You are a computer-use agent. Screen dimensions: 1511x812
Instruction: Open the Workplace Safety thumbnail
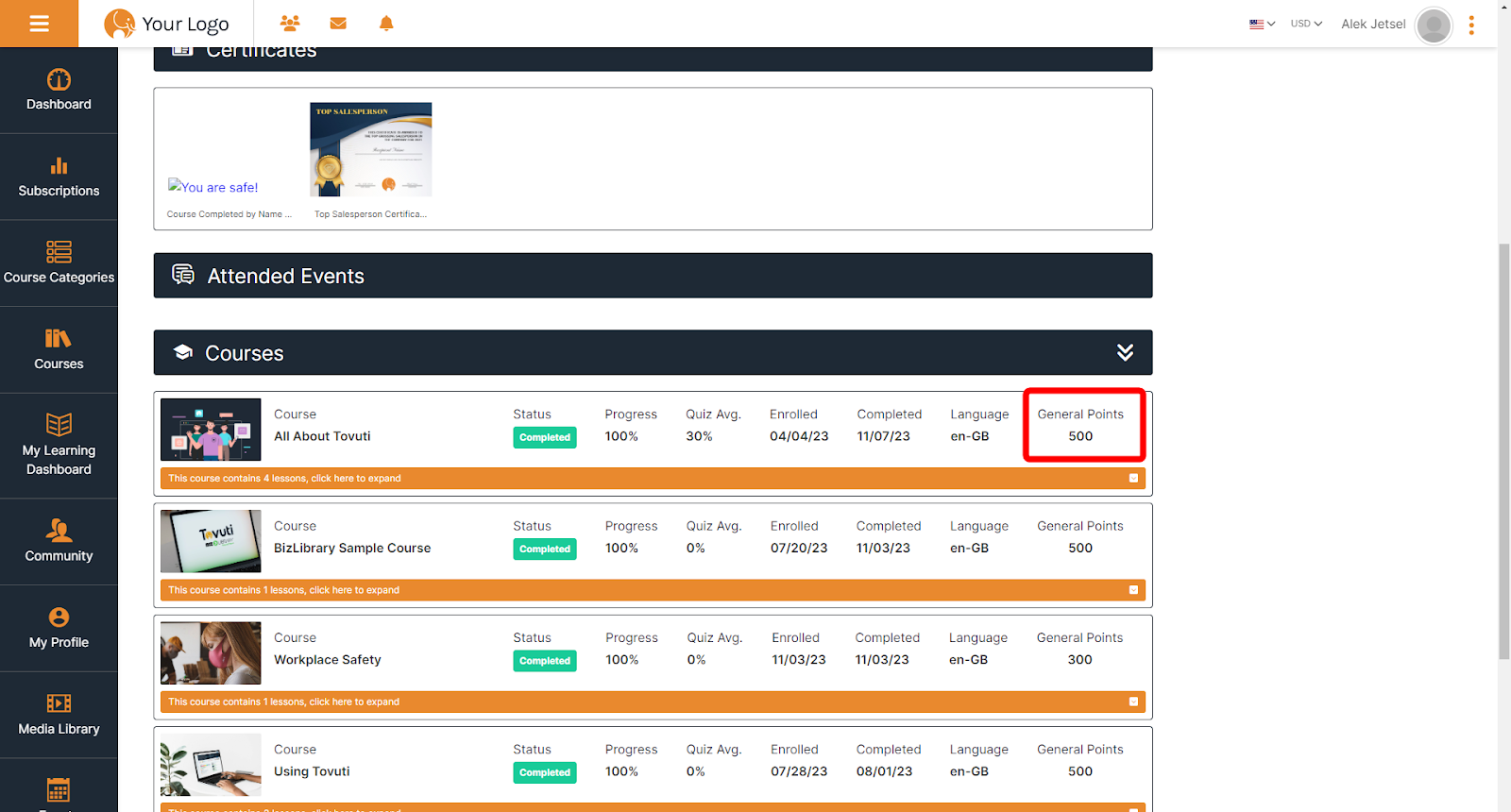[x=211, y=652]
